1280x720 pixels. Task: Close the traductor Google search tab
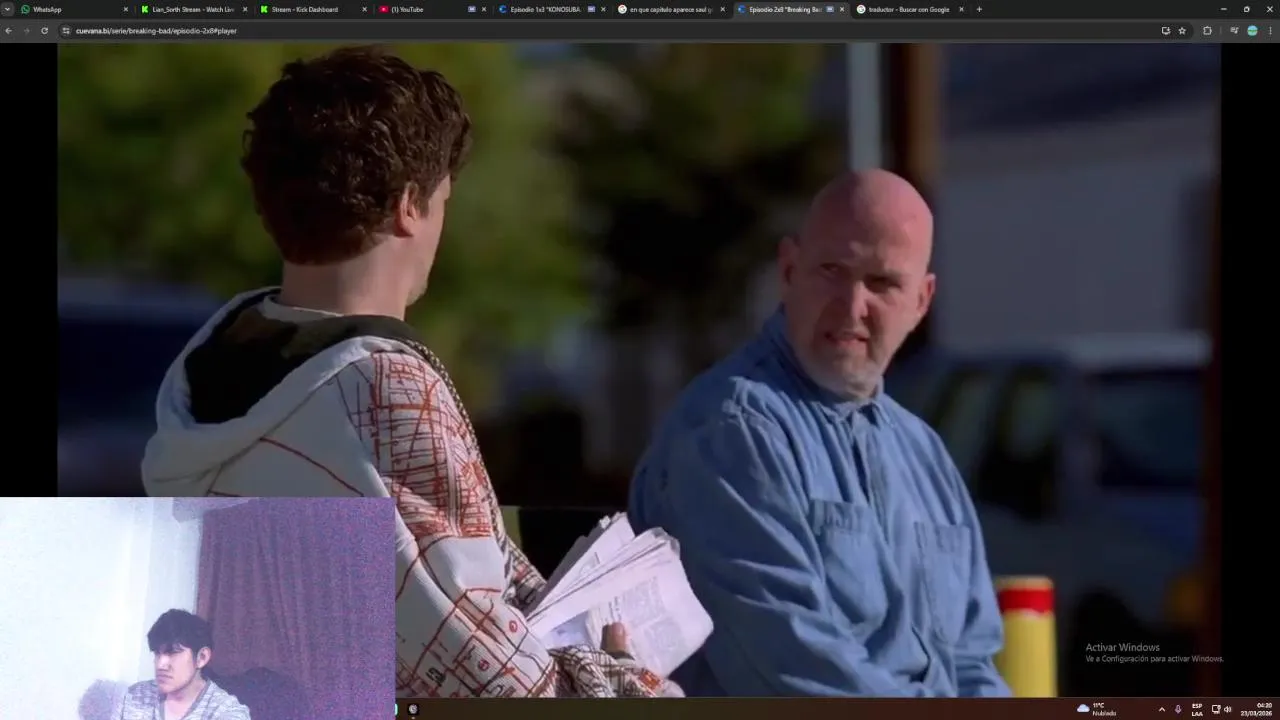pyautogui.click(x=961, y=9)
